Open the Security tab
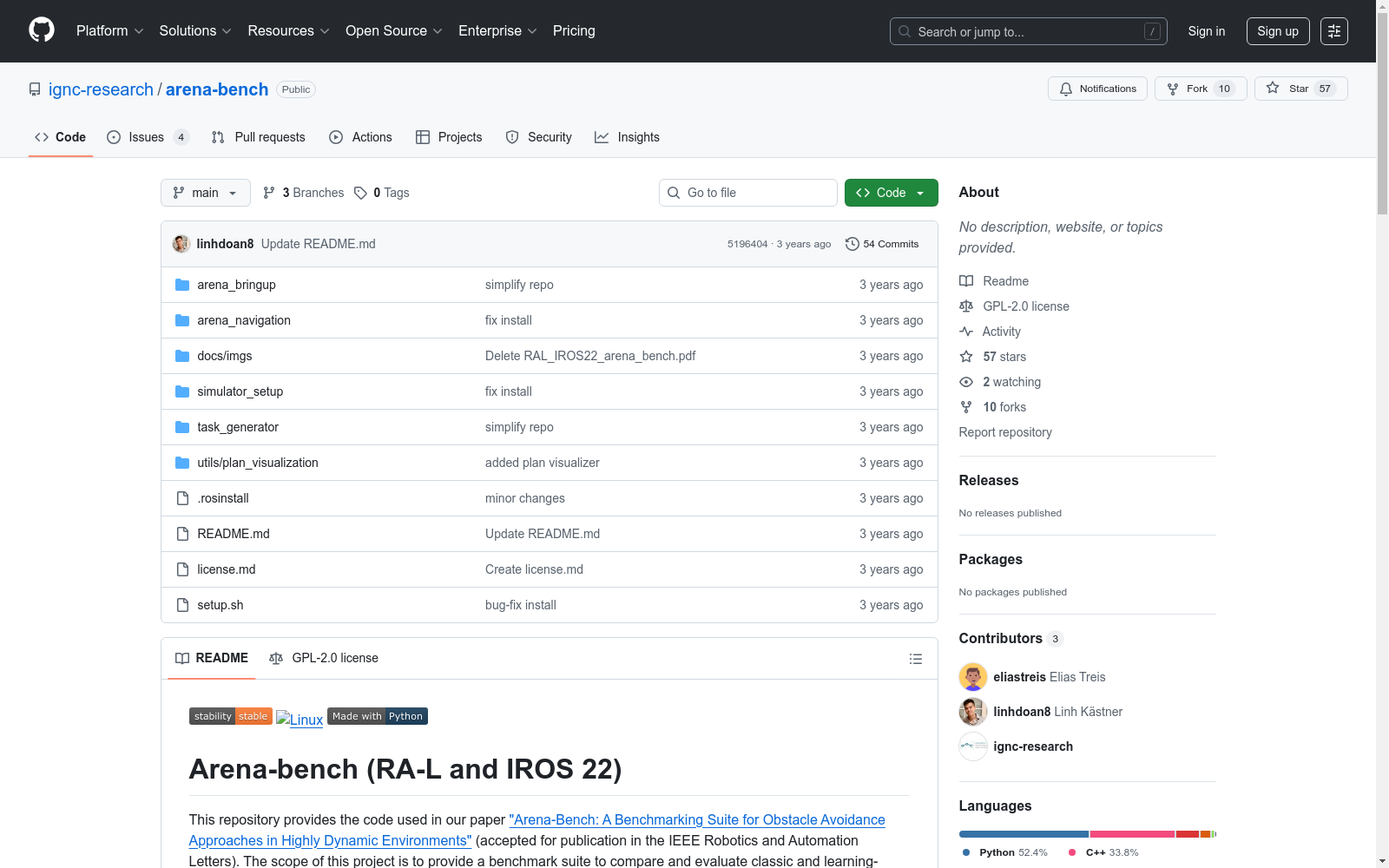 click(x=539, y=137)
